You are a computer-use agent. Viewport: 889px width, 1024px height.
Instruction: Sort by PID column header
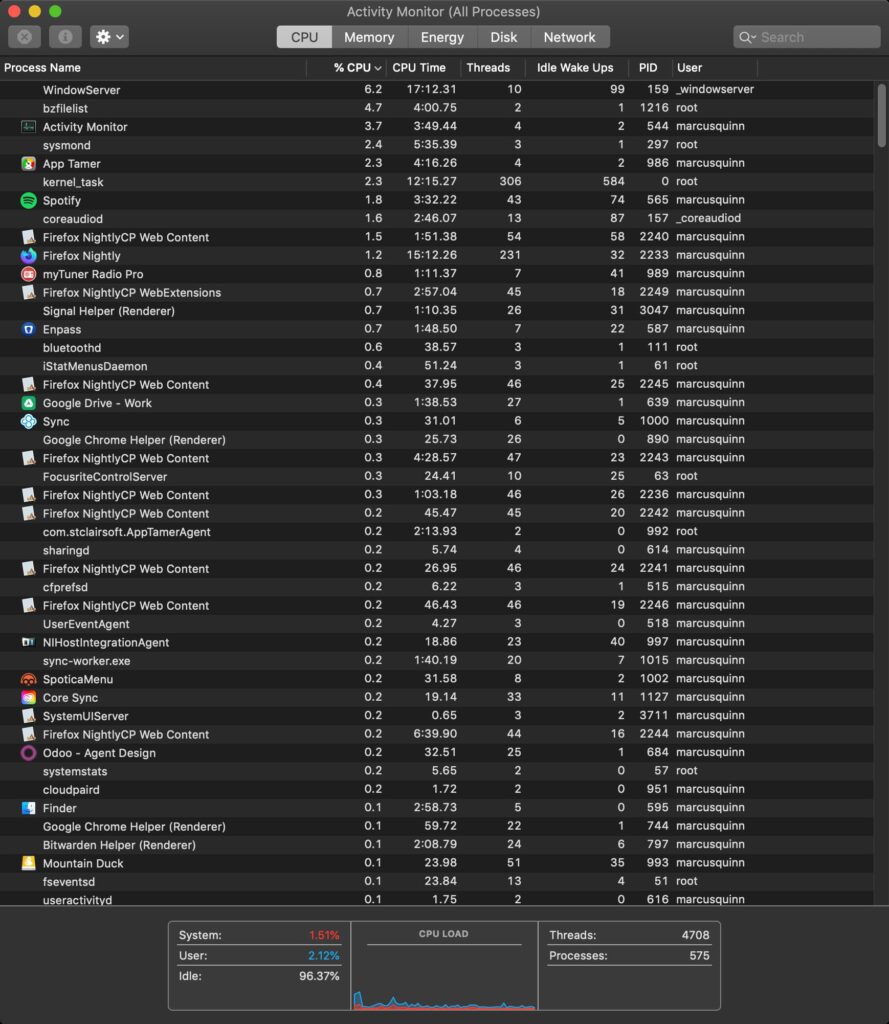(x=650, y=68)
